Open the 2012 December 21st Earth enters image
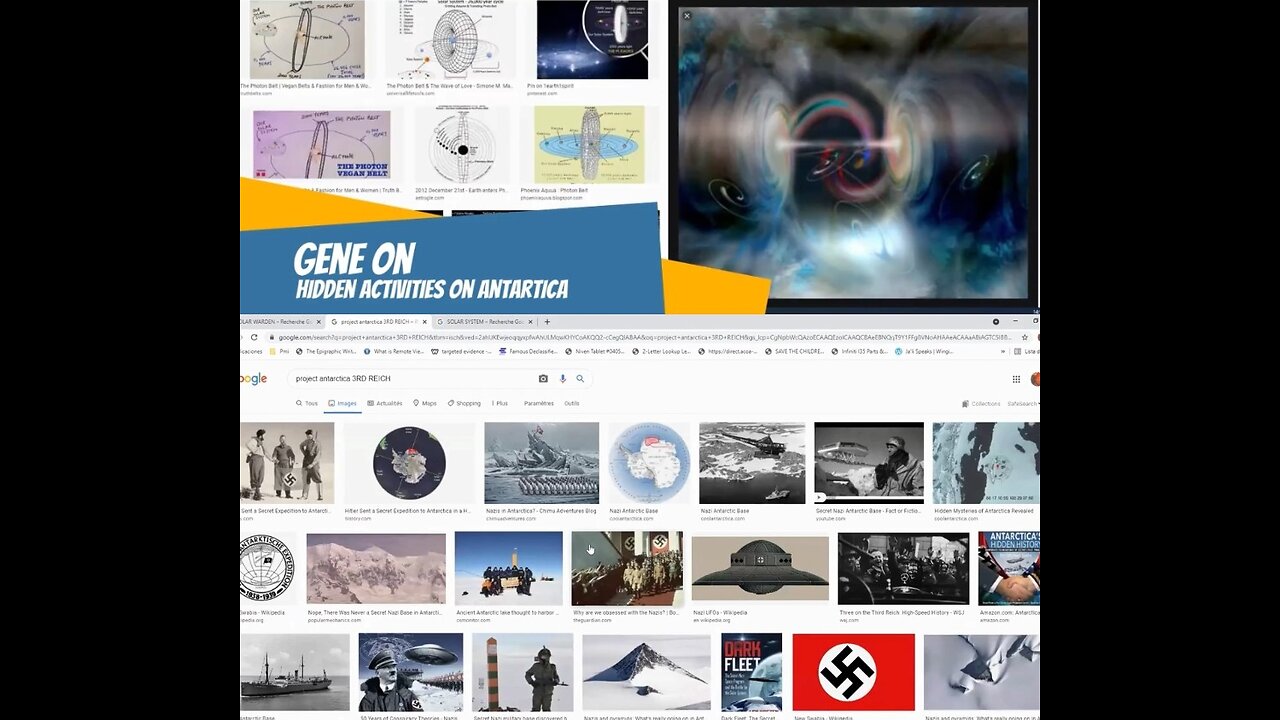Viewport: 1280px width, 720px height. tap(462, 144)
